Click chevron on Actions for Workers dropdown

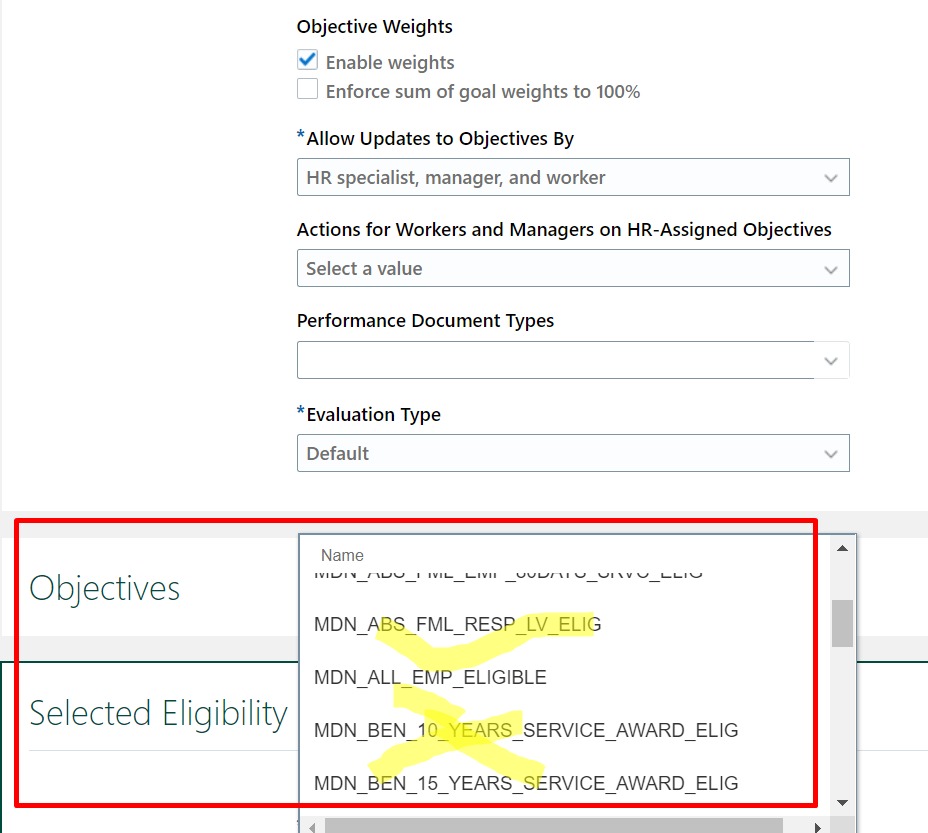(x=831, y=268)
